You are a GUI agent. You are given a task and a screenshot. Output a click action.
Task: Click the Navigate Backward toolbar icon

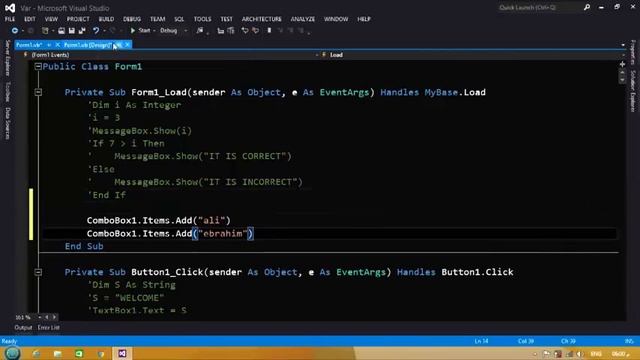pos(15,31)
